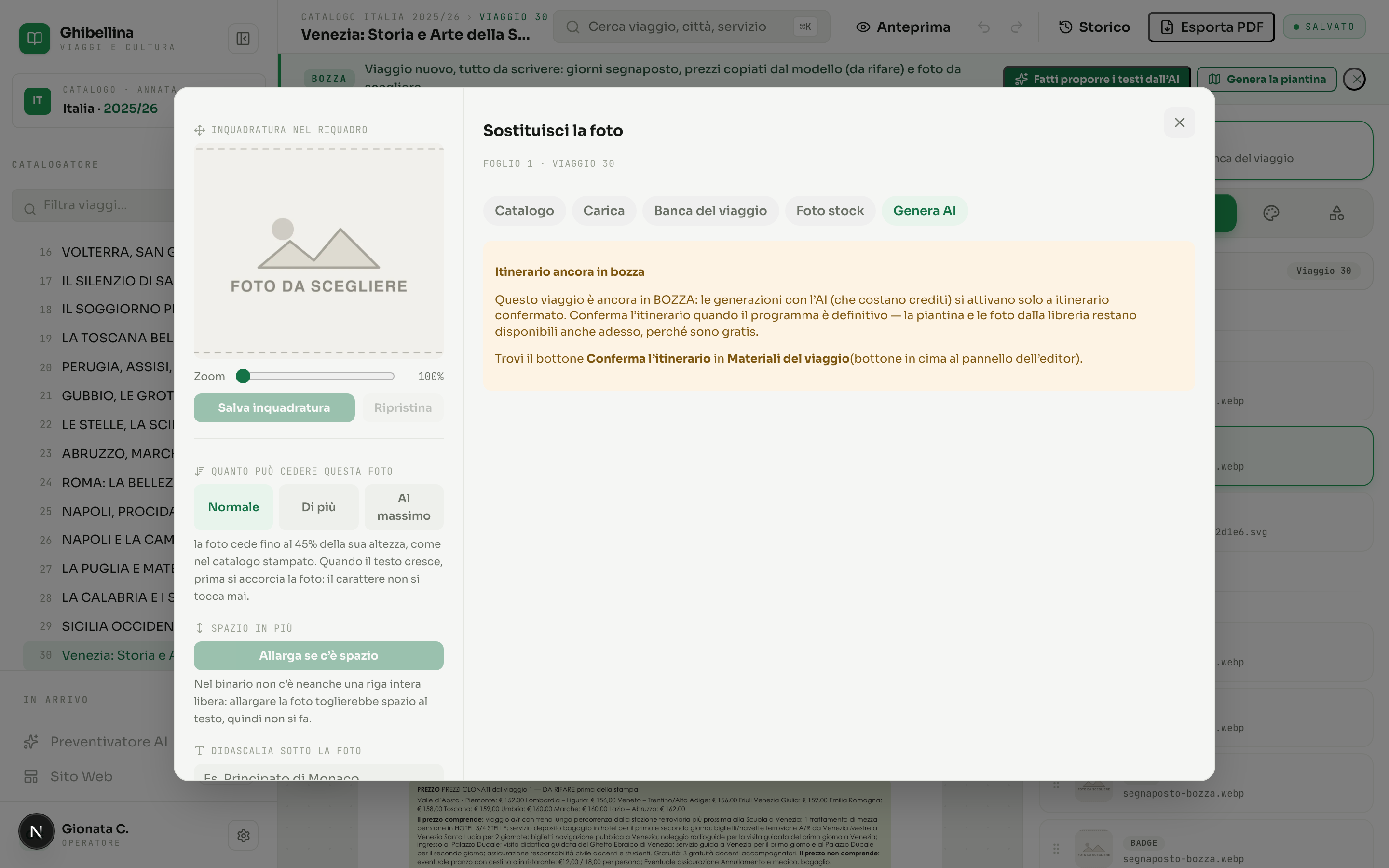Open the palette color icon
This screenshot has height=868, width=1389.
pos(1271,214)
